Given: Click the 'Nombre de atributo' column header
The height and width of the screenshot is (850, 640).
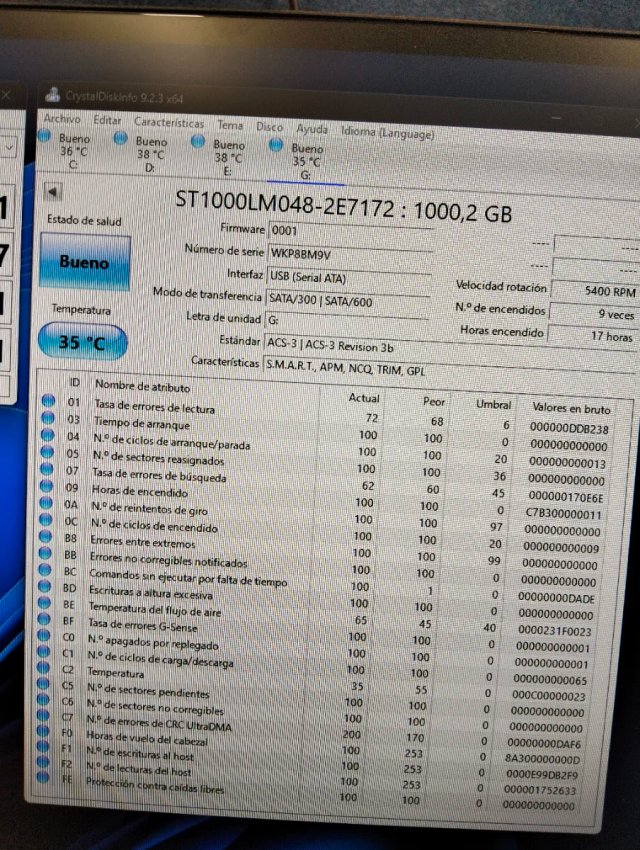Looking at the screenshot, I should click(143, 387).
